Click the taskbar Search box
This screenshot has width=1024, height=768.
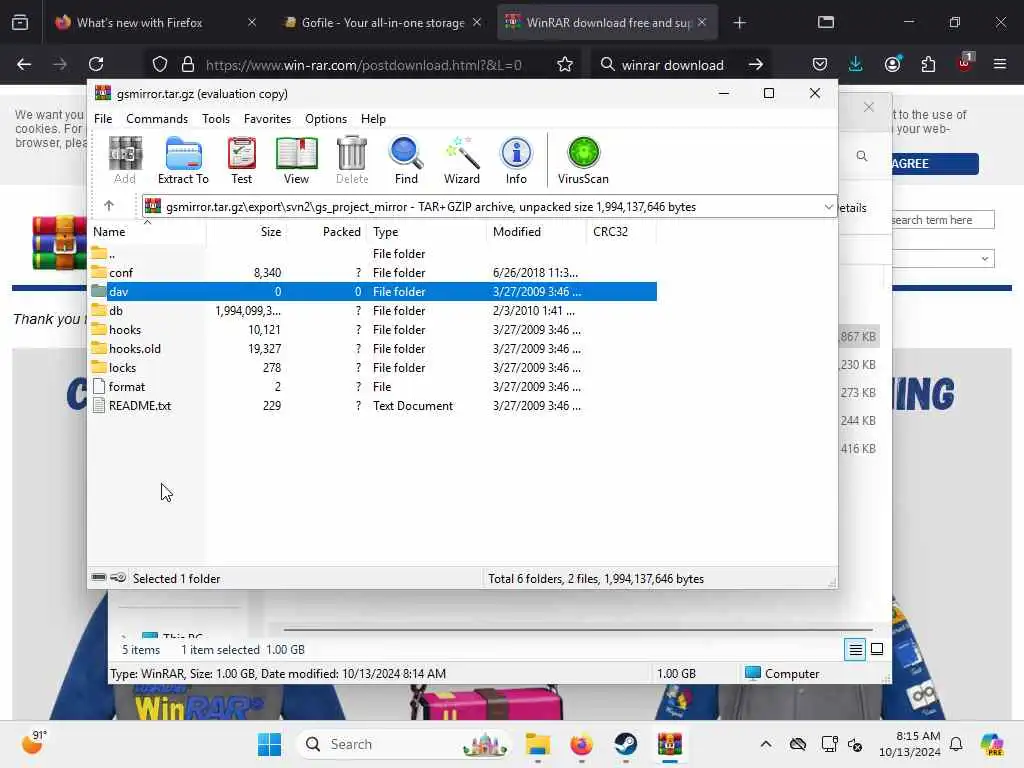404,744
